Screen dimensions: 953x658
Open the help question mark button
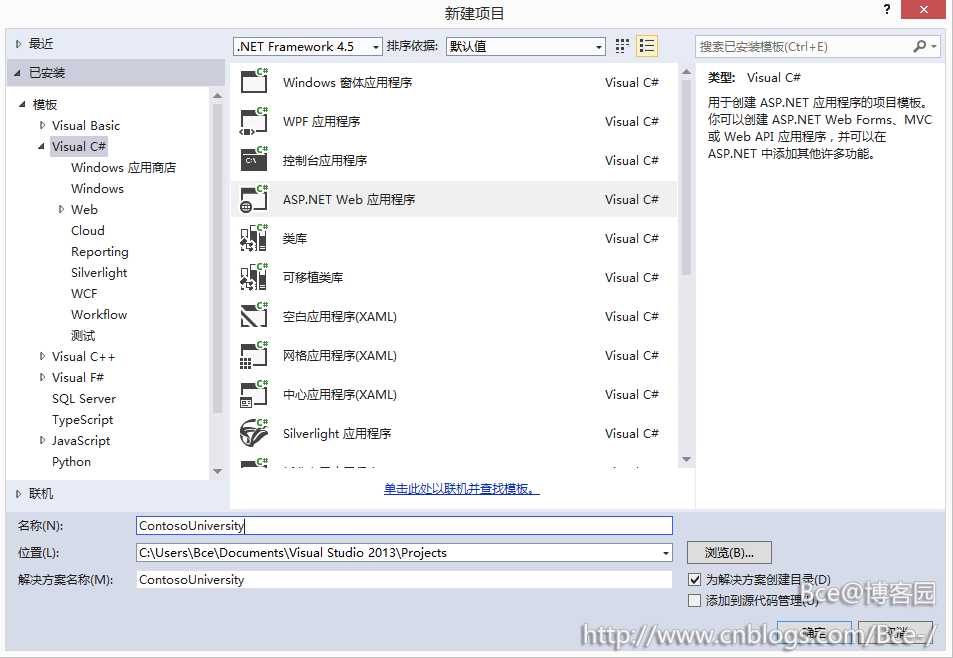click(887, 9)
